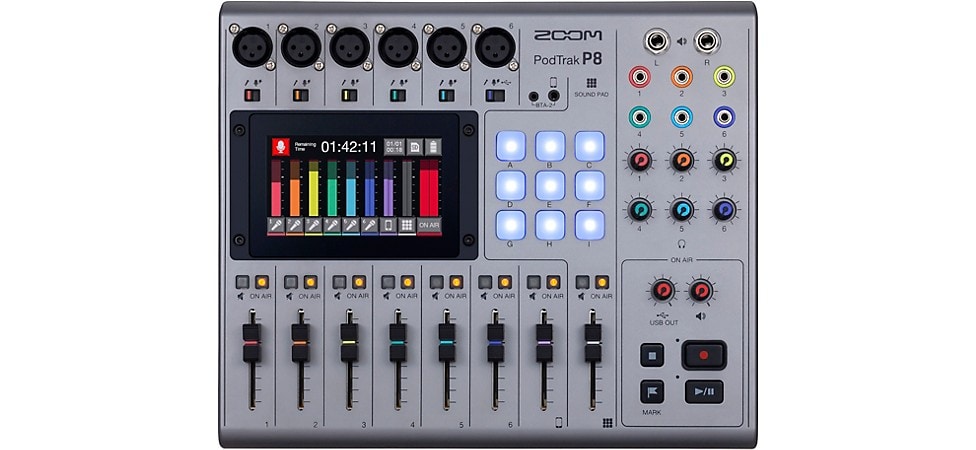The width and height of the screenshot is (976, 450).
Task: Trigger sound pad H
Action: 550,225
